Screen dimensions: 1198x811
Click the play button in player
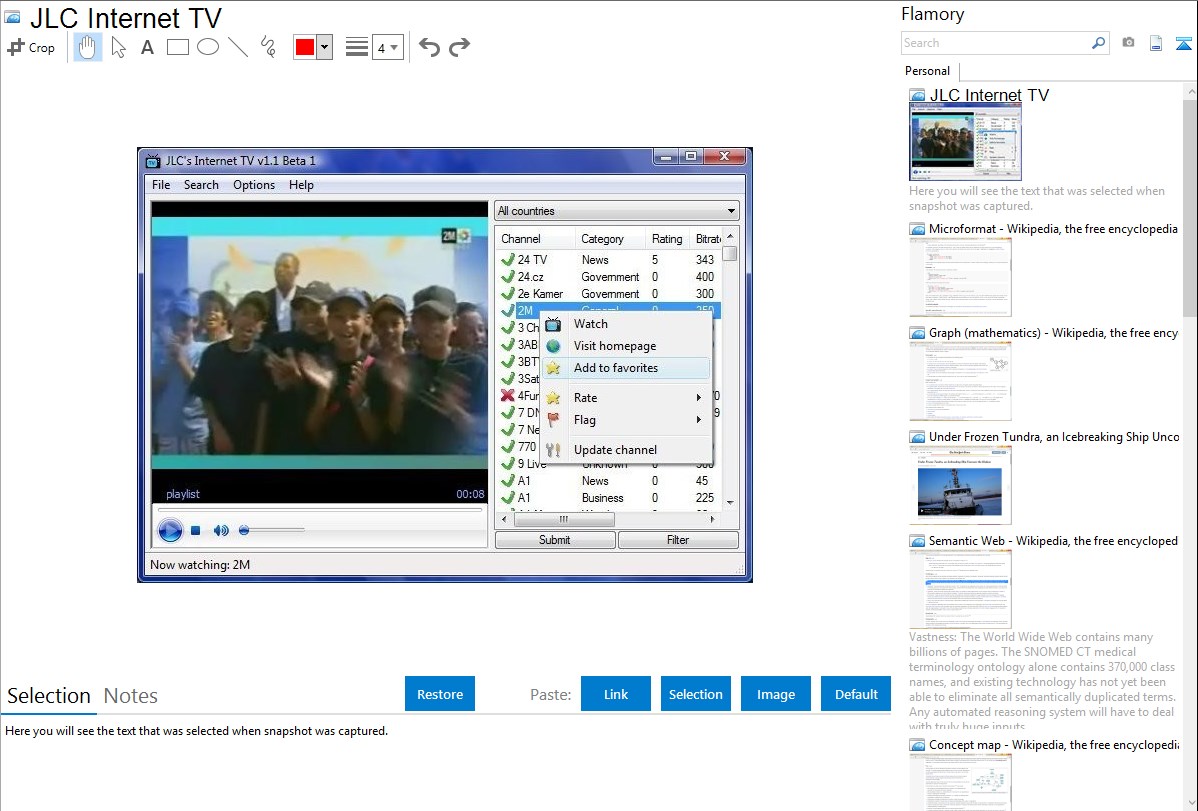[170, 530]
